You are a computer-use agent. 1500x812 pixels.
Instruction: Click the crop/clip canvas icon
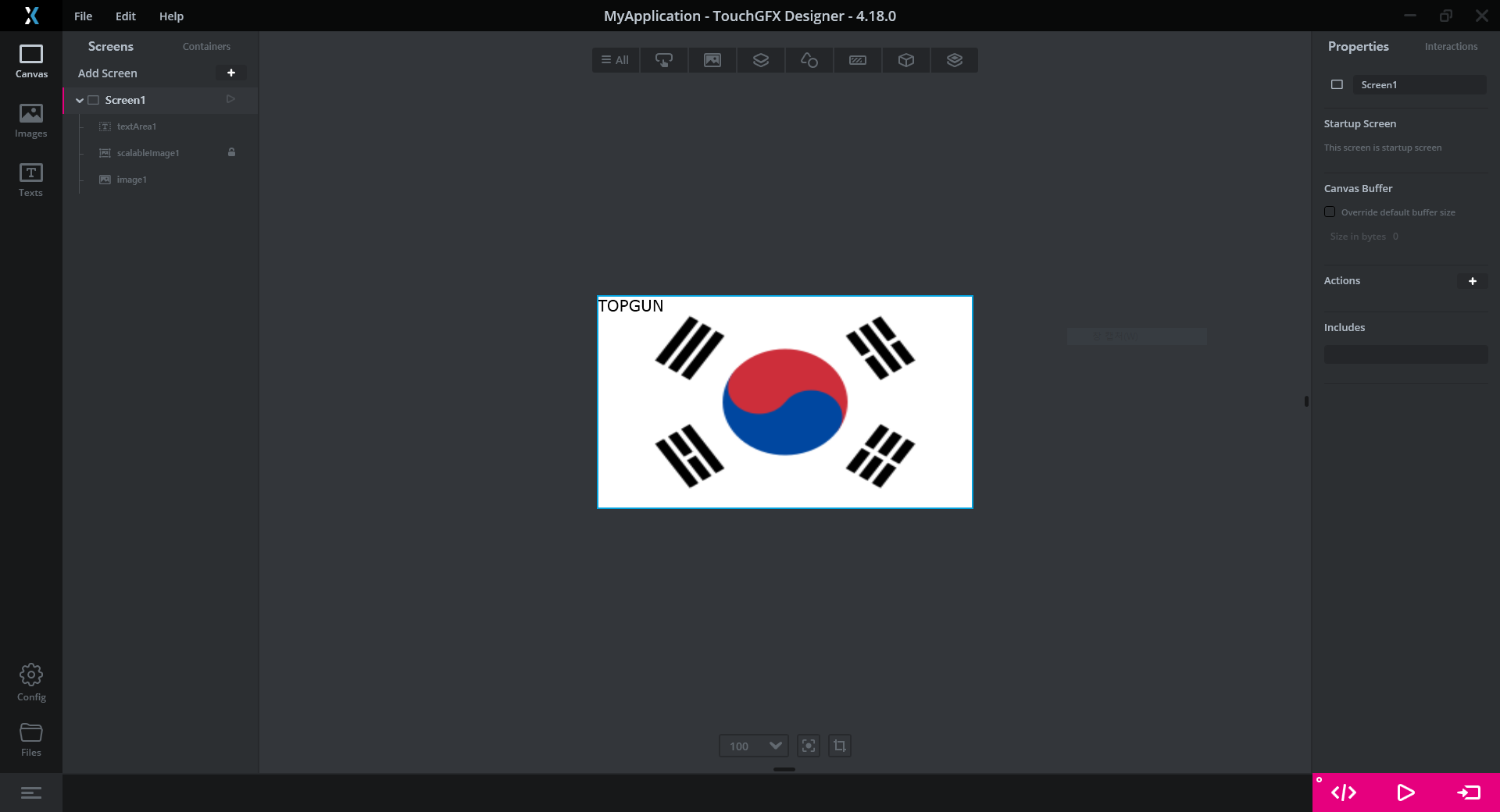point(840,746)
